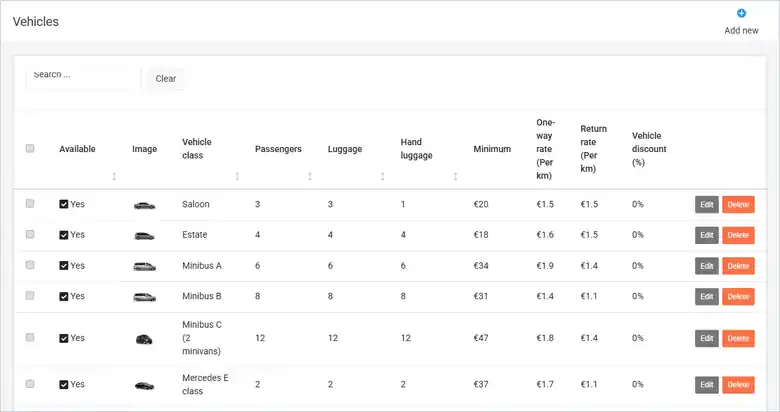
Task: Click the Clear search button
Action: coord(166,79)
